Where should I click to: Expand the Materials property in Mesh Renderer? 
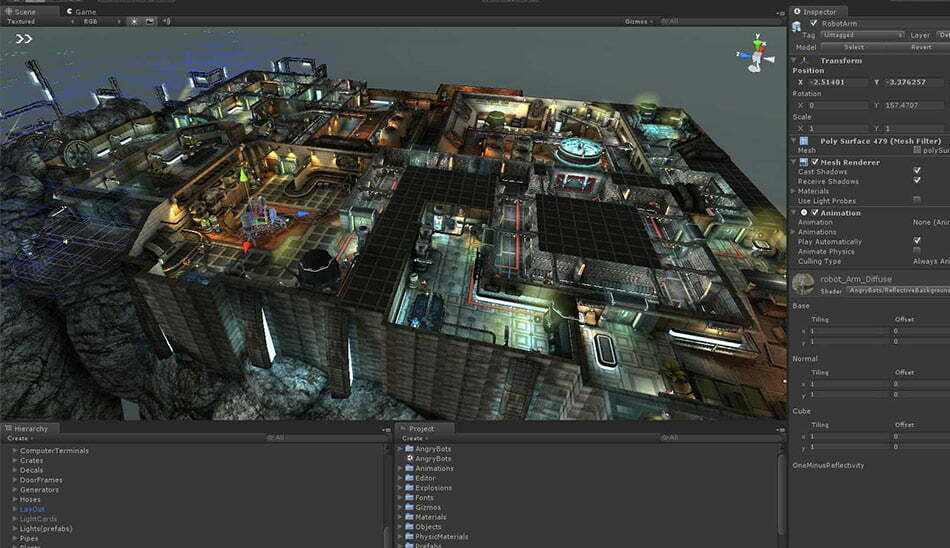point(794,191)
